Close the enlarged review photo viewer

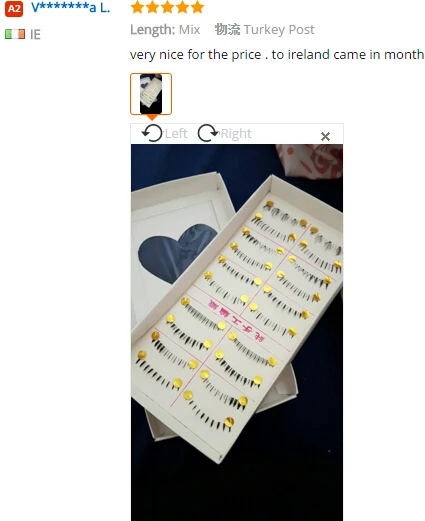coord(325,136)
